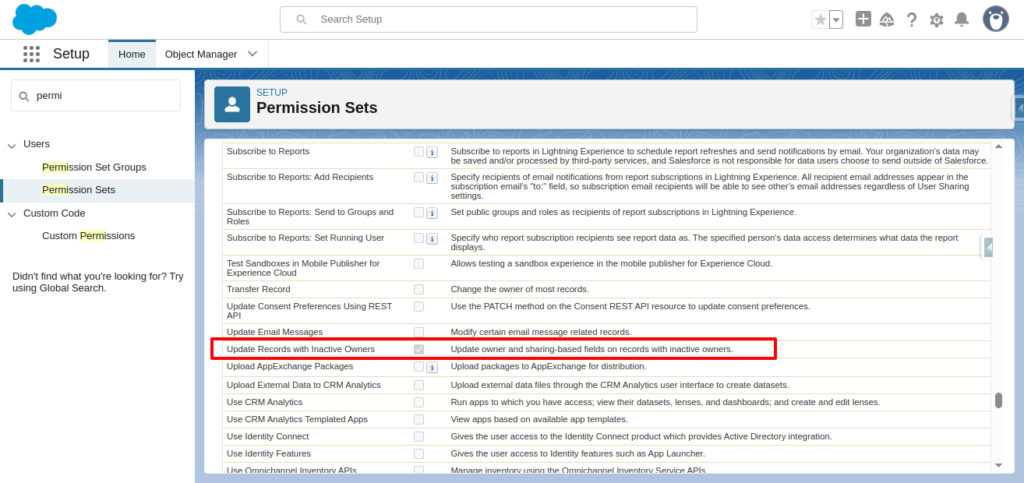Image resolution: width=1024 pixels, height=483 pixels.
Task: Click the search icon in Search Setup bar
Action: pos(301,20)
